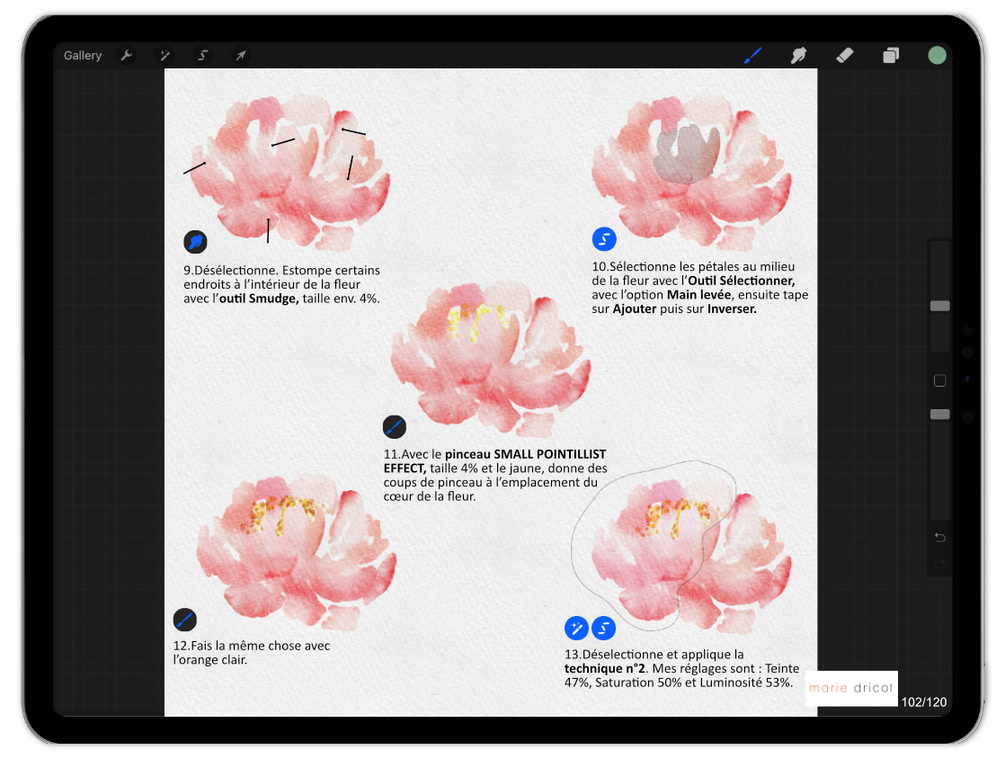1005x759 pixels.
Task: Click the text 'l'orange clair.'
Action: click(210, 660)
